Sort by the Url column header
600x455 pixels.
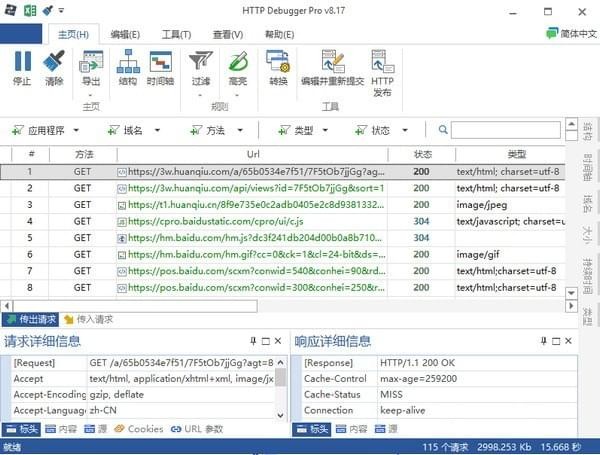click(253, 154)
